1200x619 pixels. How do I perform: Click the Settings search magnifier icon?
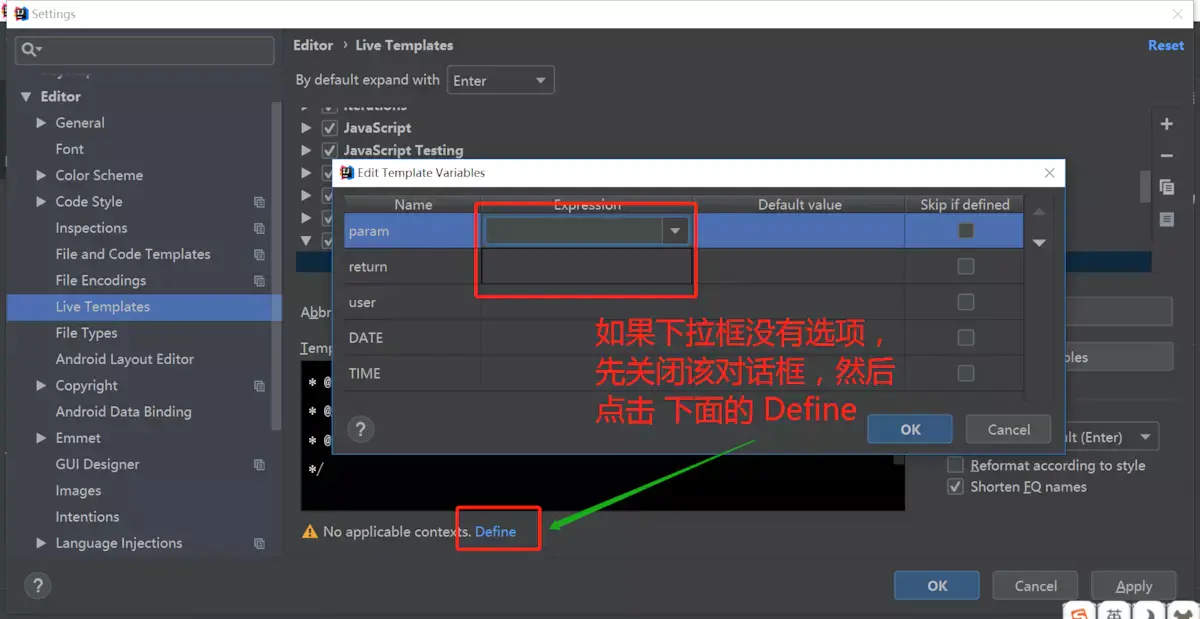tap(31, 50)
